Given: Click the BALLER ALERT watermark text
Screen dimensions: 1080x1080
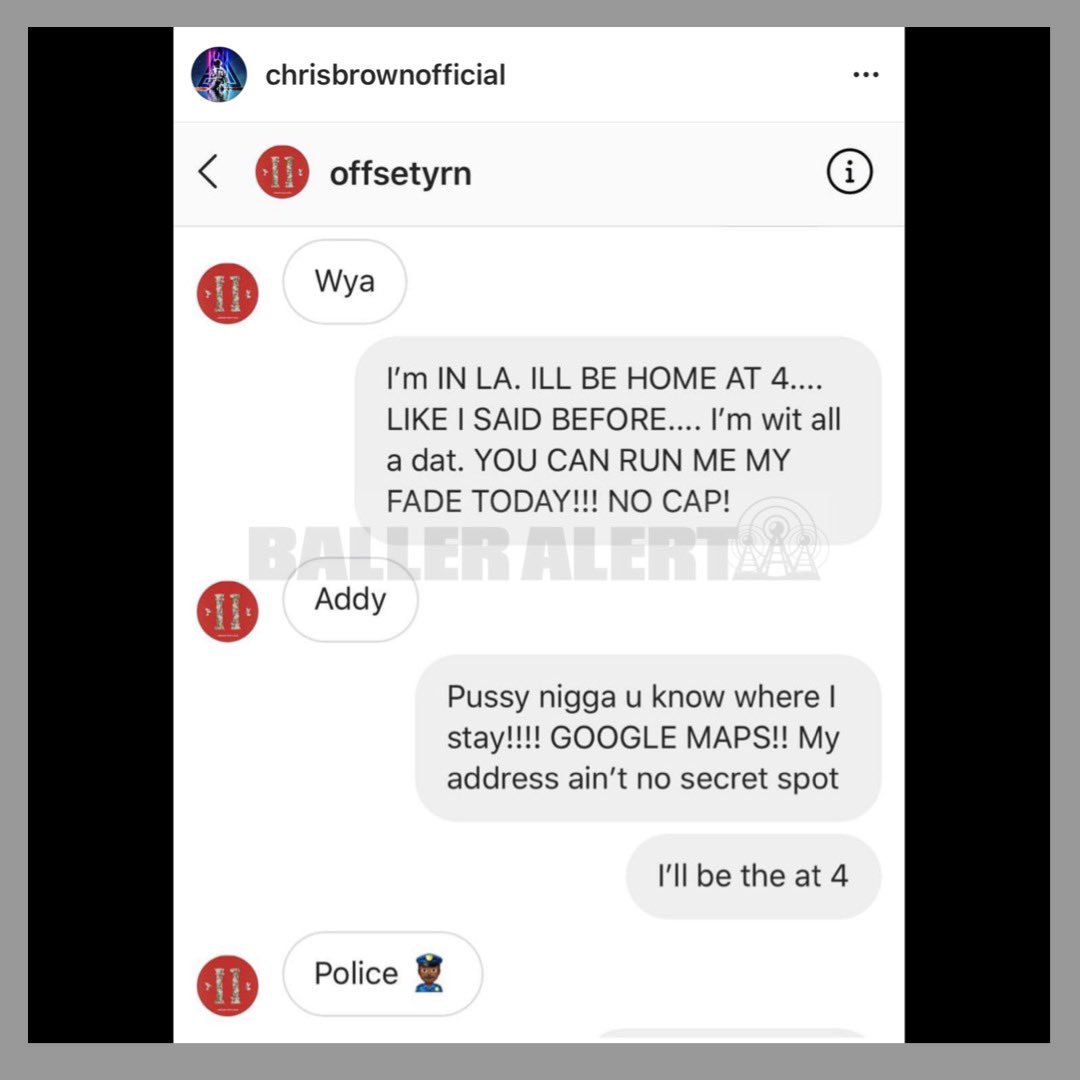Looking at the screenshot, I should [490, 553].
